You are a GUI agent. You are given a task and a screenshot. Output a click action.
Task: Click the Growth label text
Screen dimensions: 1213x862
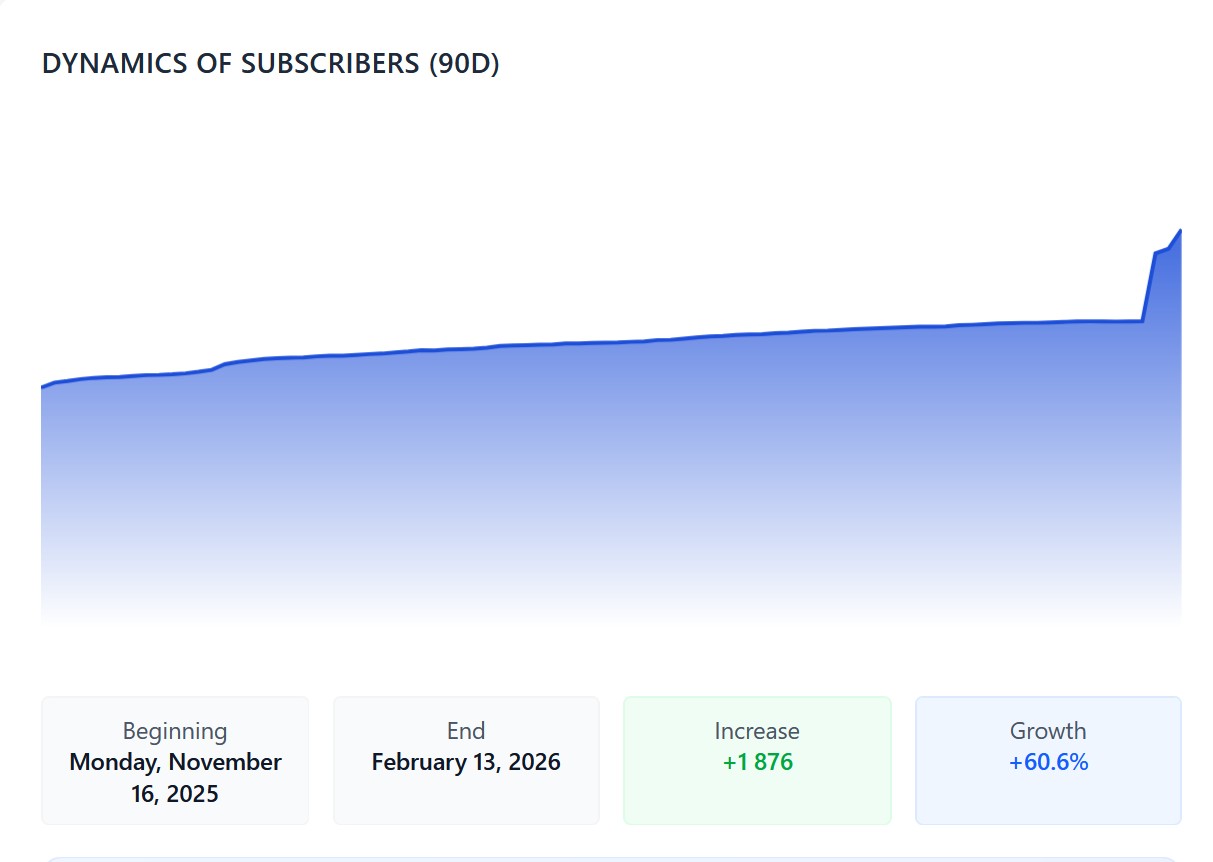click(1048, 731)
